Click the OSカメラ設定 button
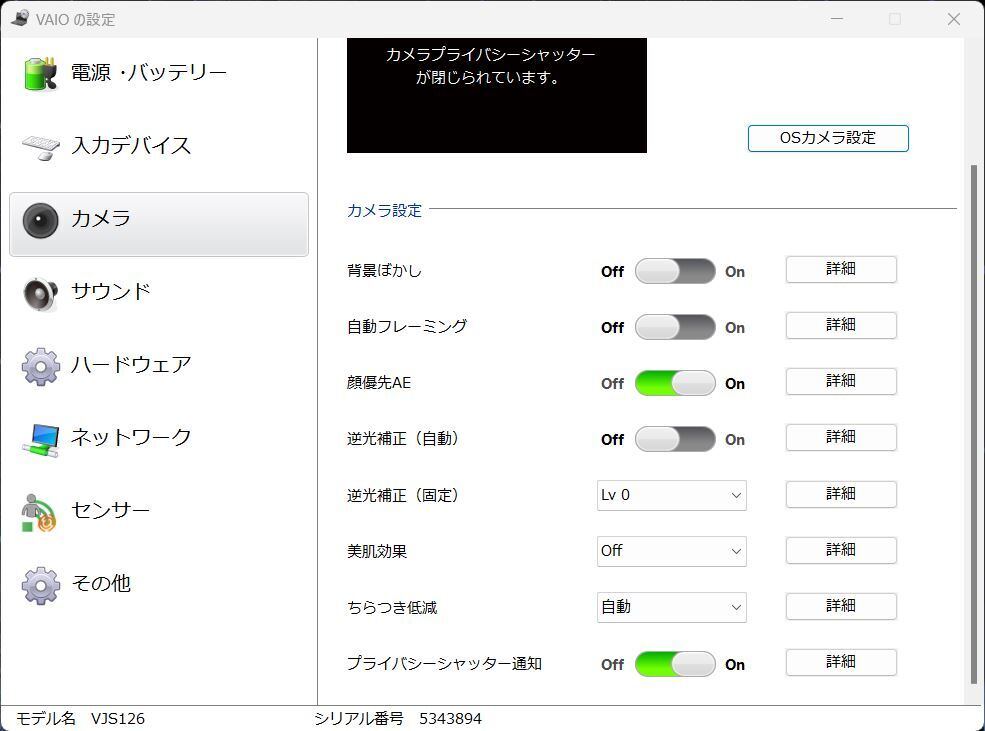This screenshot has width=985, height=731. pos(828,138)
